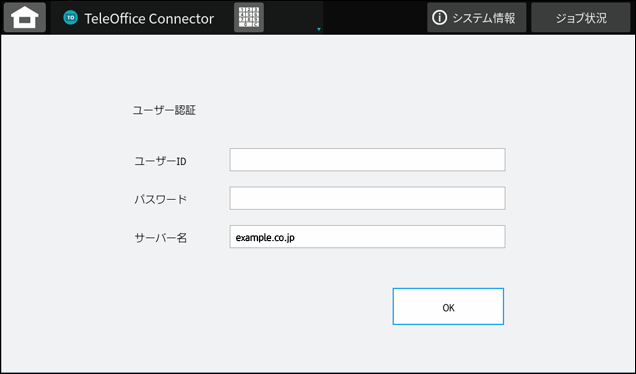Viewport: 636px width, 374px height.
Task: Expand the small cyan triangle in header
Action: click(319, 29)
